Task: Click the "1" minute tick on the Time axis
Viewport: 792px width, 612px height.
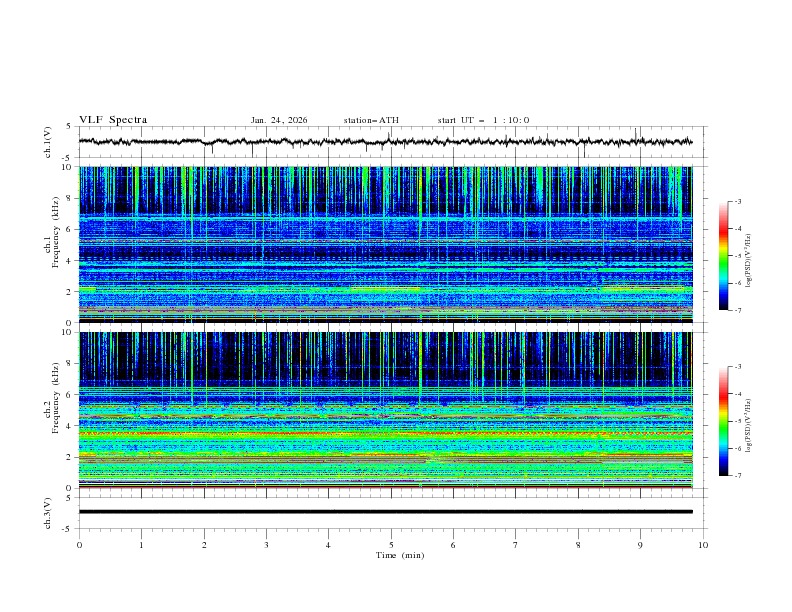Action: click(x=141, y=545)
